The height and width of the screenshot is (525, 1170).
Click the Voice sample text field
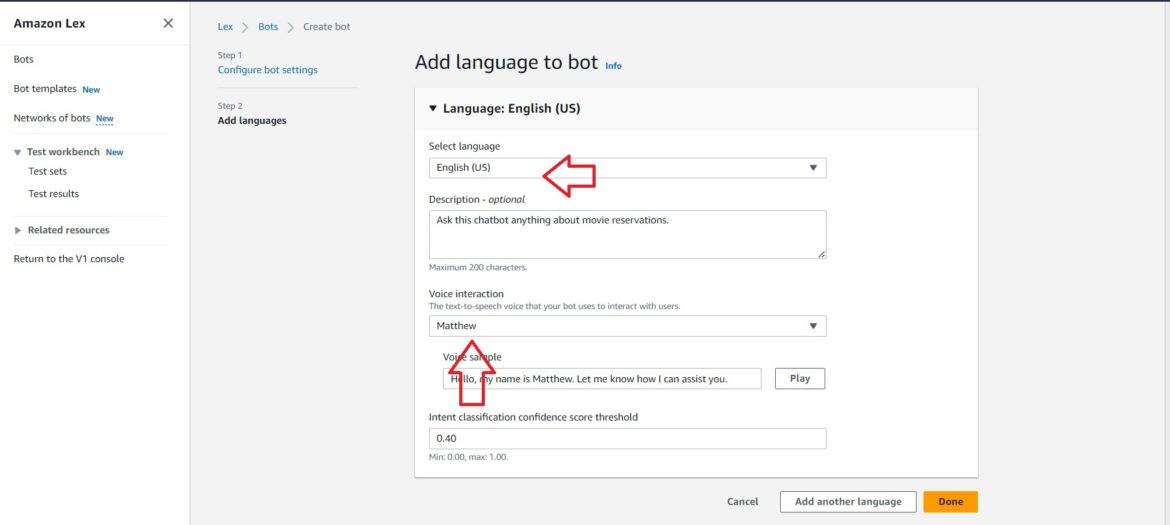coord(601,379)
